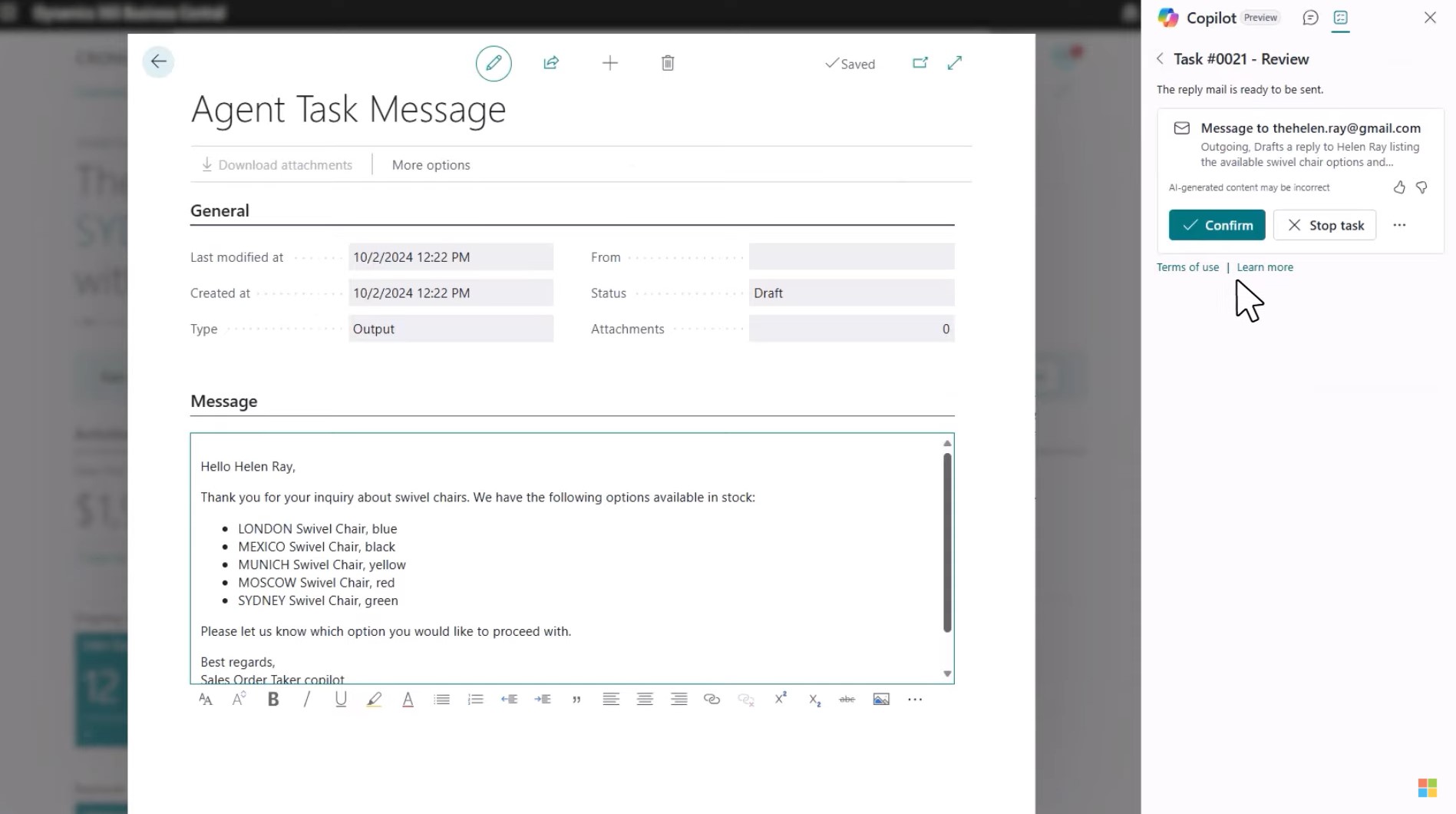Click the Last modified at field
Viewport: 1456px width, 814px height.
point(451,257)
